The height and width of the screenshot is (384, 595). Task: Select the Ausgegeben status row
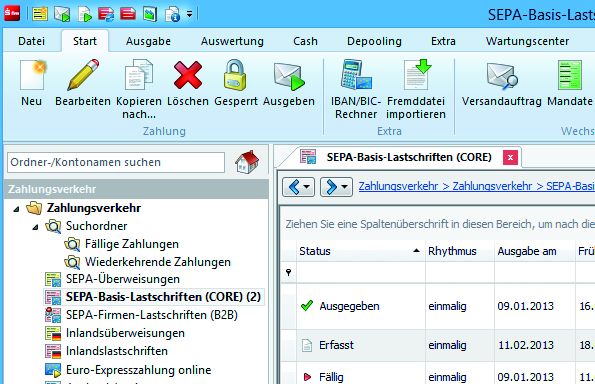click(x=438, y=306)
